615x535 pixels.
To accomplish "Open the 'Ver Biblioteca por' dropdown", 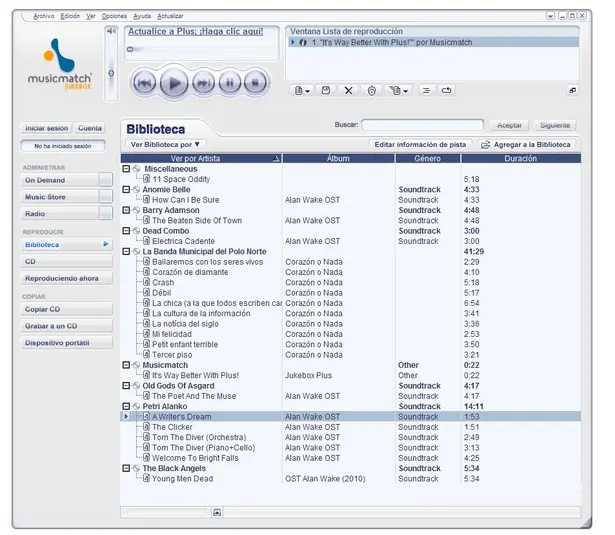I will pyautogui.click(x=165, y=145).
